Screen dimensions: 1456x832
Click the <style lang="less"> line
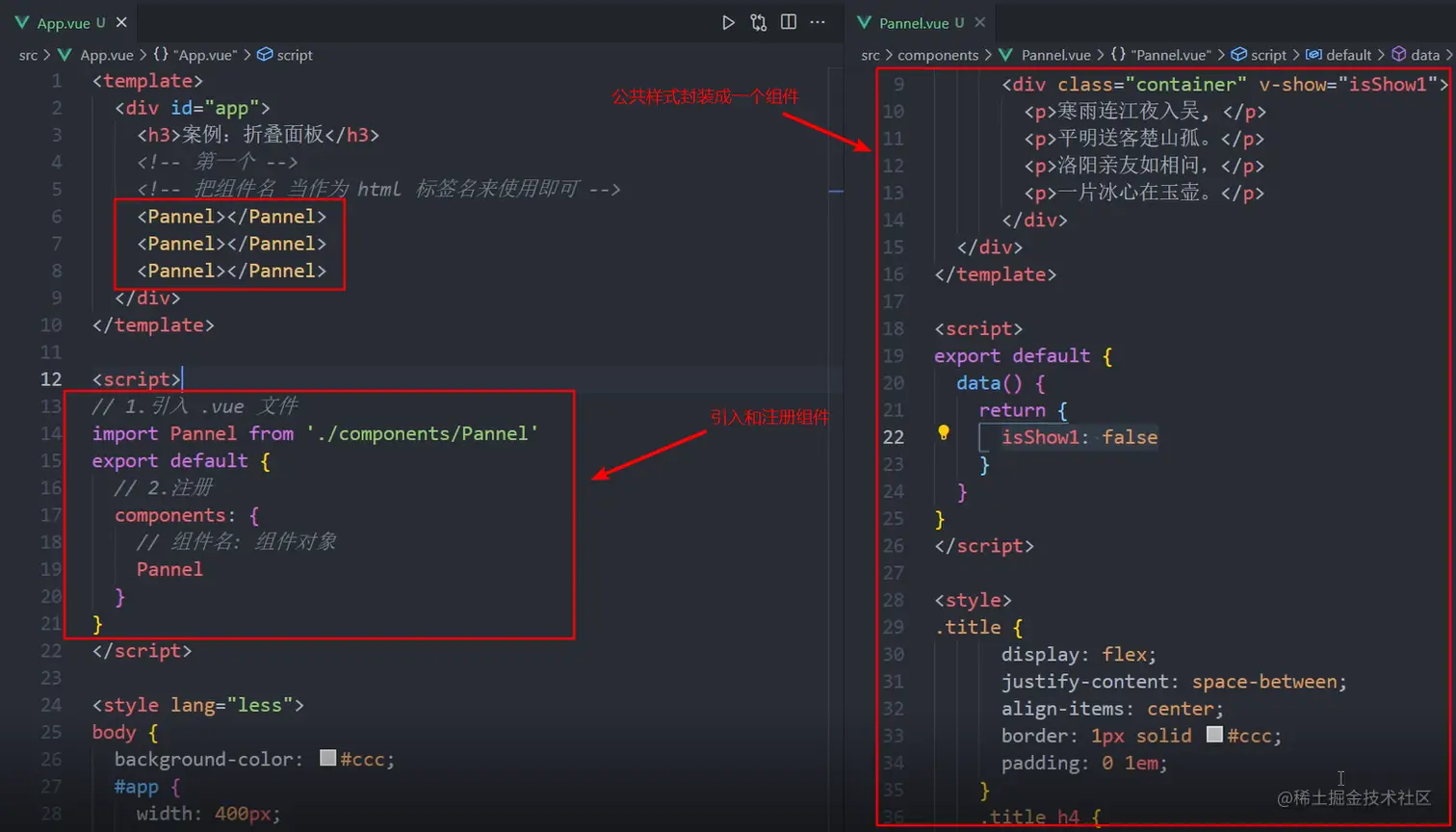click(198, 705)
